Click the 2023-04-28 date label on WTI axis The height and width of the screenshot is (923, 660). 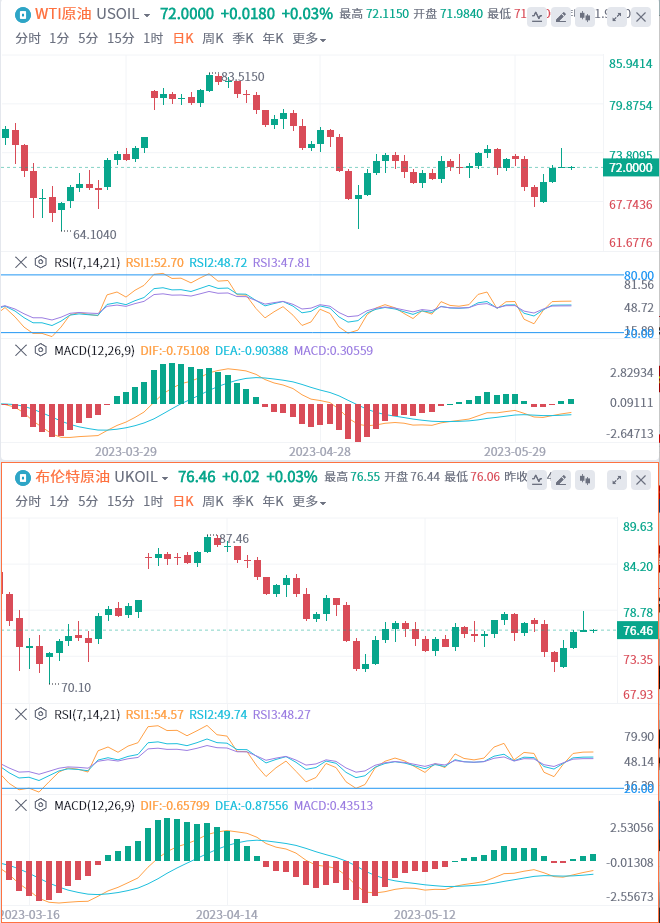pyautogui.click(x=320, y=451)
